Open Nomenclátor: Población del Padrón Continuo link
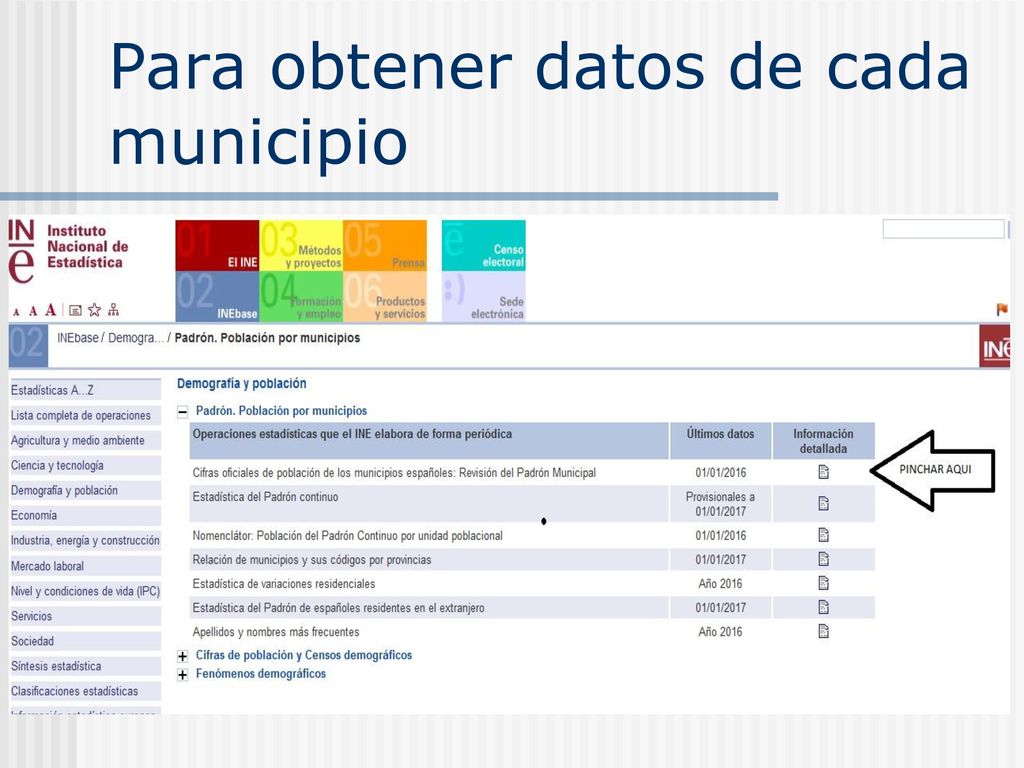 click(347, 536)
